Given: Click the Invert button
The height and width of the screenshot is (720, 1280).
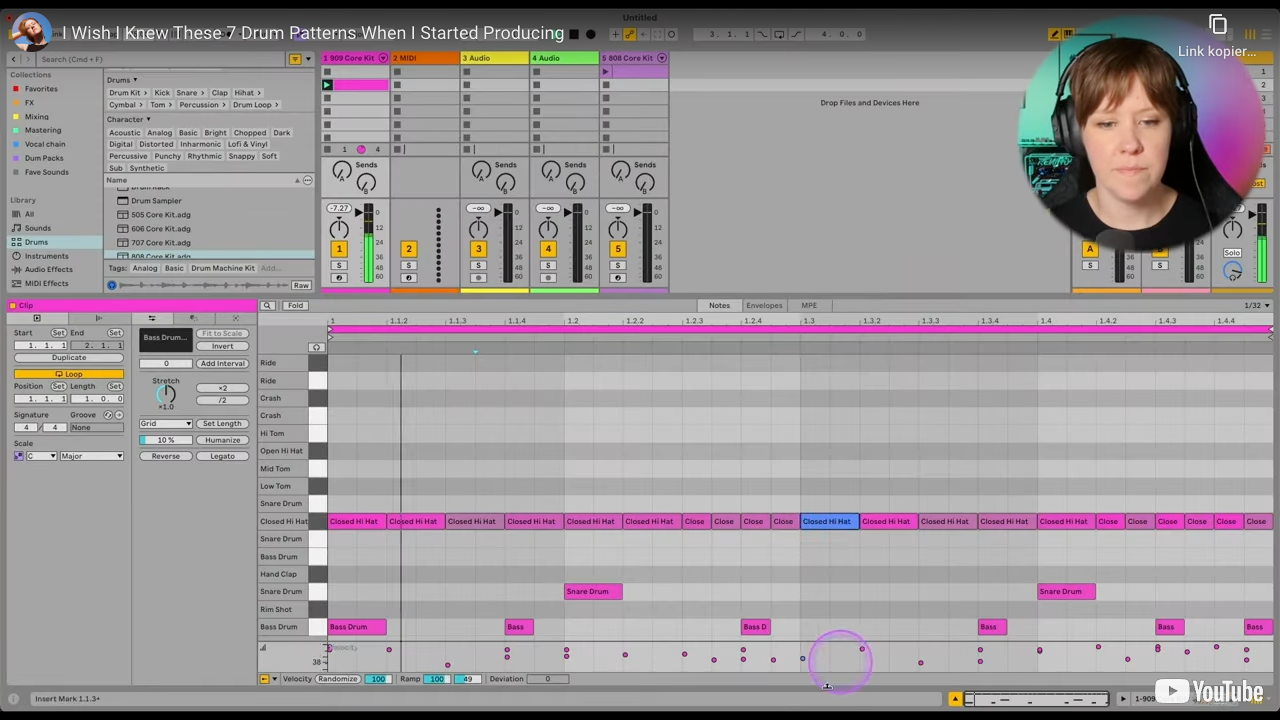Looking at the screenshot, I should click(222, 346).
